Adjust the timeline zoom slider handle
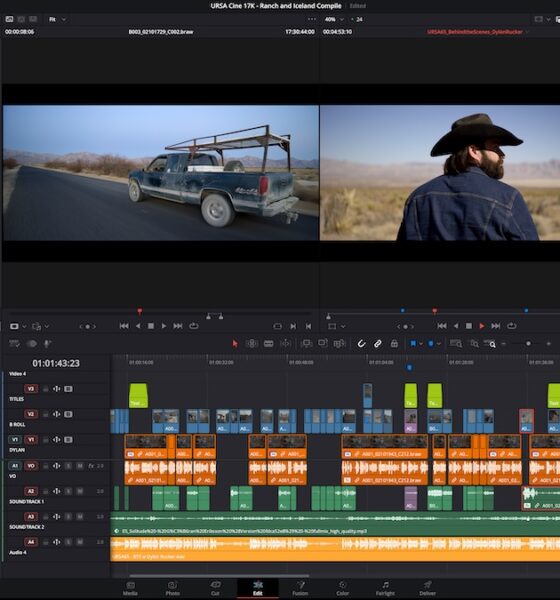Image resolution: width=560 pixels, height=600 pixels. [x=528, y=344]
